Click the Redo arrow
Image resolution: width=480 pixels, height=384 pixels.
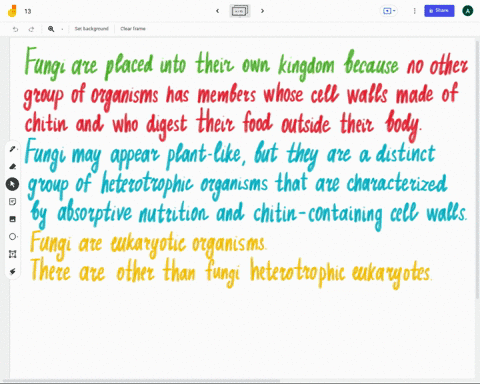click(31, 29)
